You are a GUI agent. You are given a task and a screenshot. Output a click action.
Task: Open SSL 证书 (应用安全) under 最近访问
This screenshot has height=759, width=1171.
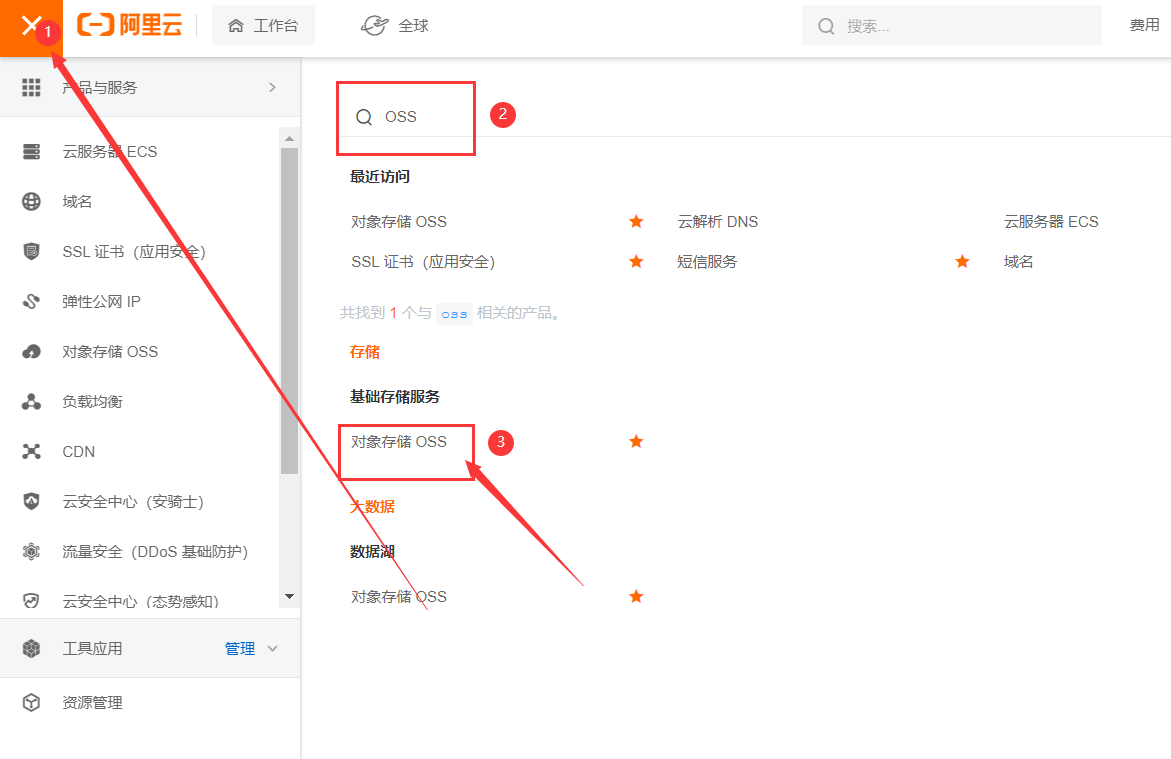(423, 261)
